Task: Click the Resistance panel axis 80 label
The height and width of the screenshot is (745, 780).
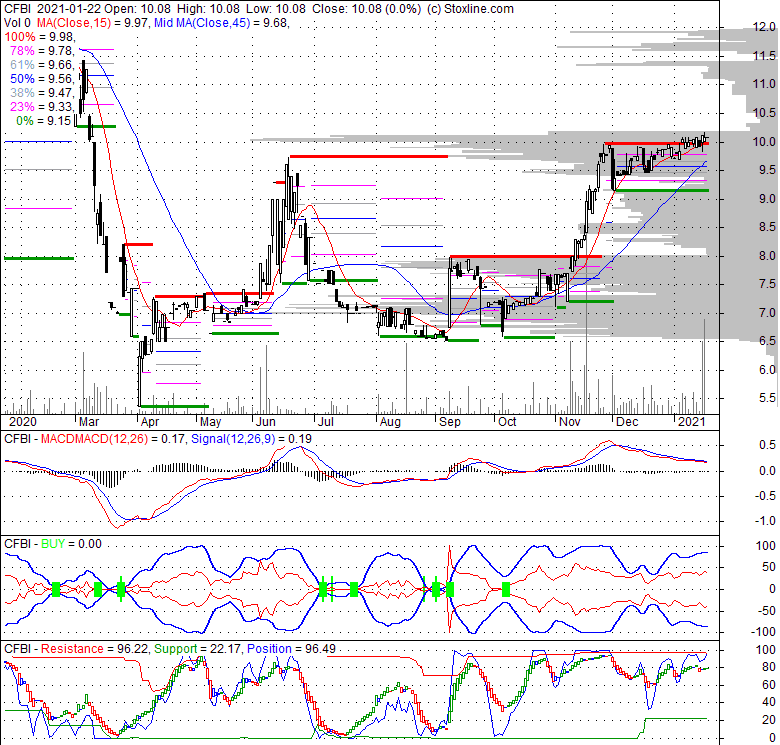Action: click(x=769, y=667)
